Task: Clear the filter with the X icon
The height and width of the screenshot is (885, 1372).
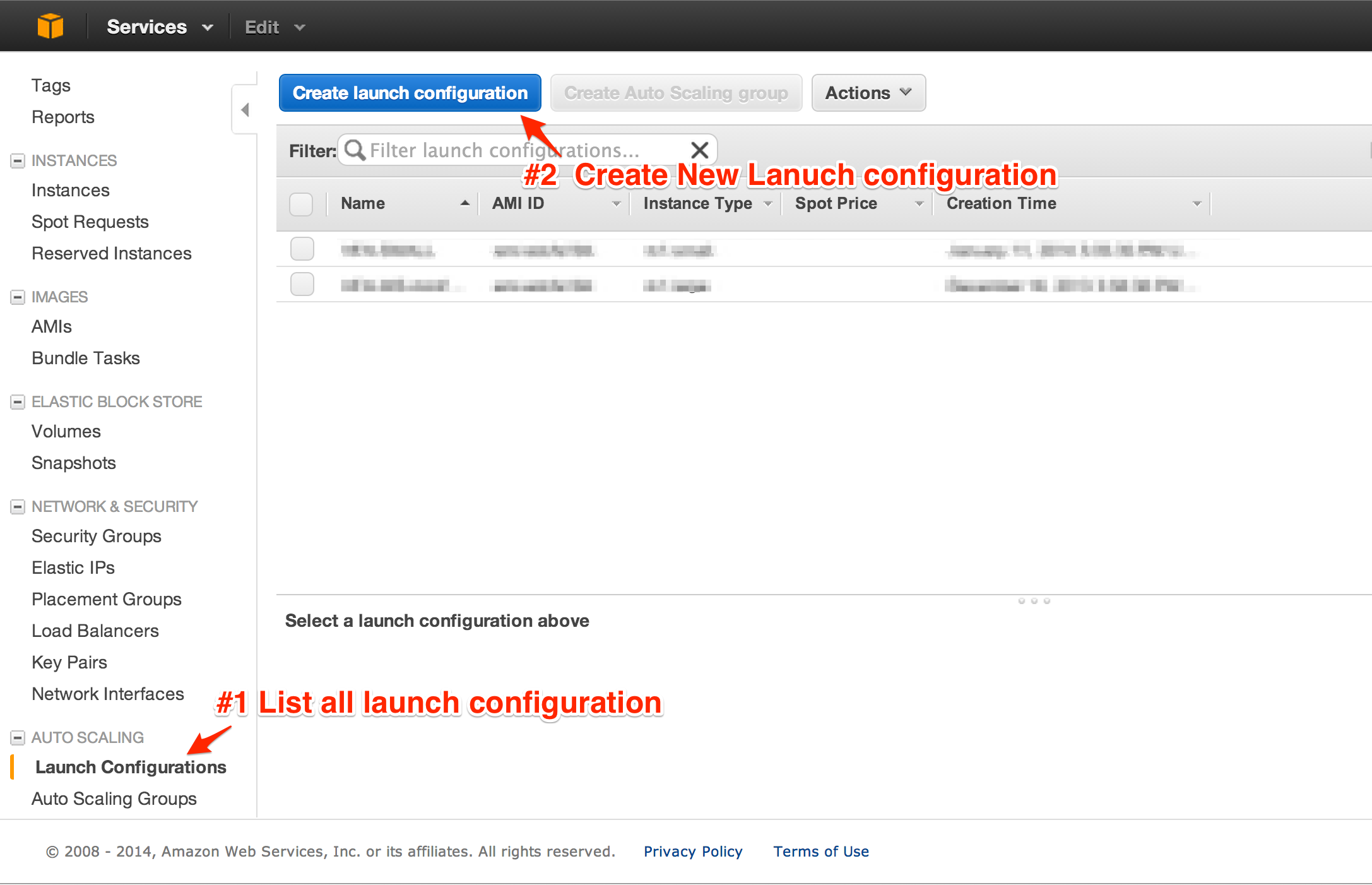Action: click(699, 150)
